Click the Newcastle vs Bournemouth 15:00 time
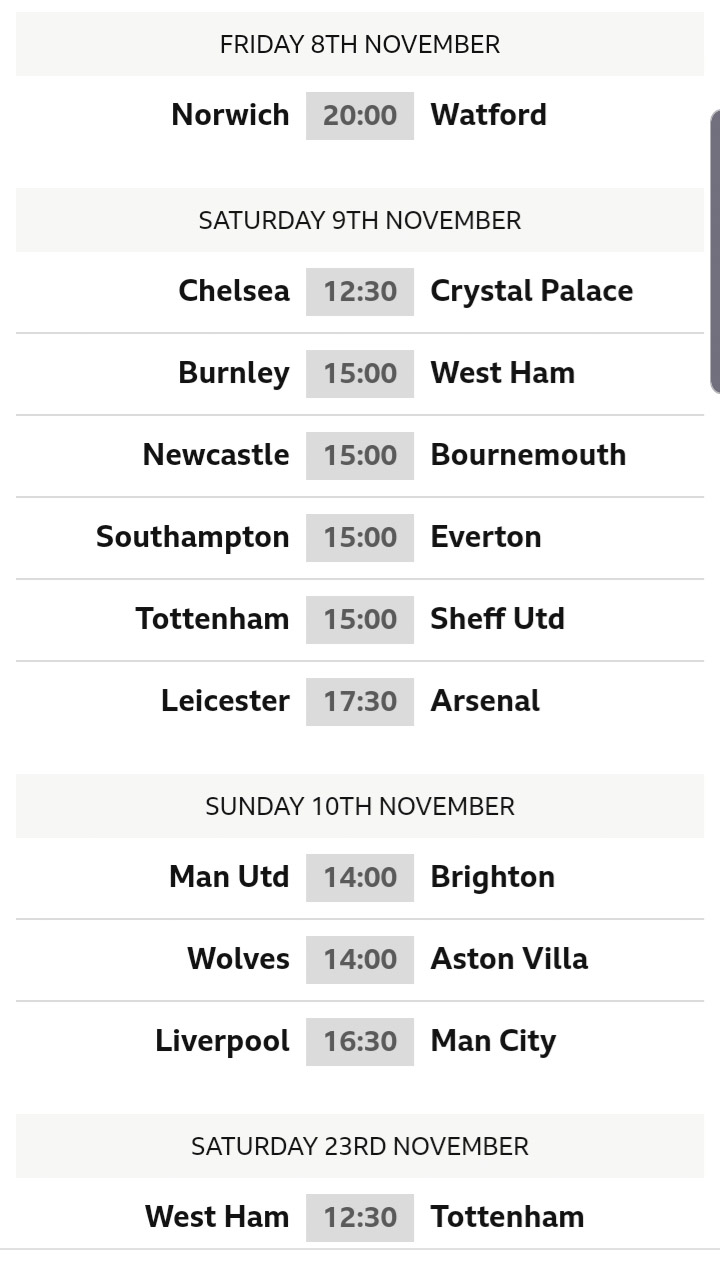The width and height of the screenshot is (720, 1261). pos(360,455)
